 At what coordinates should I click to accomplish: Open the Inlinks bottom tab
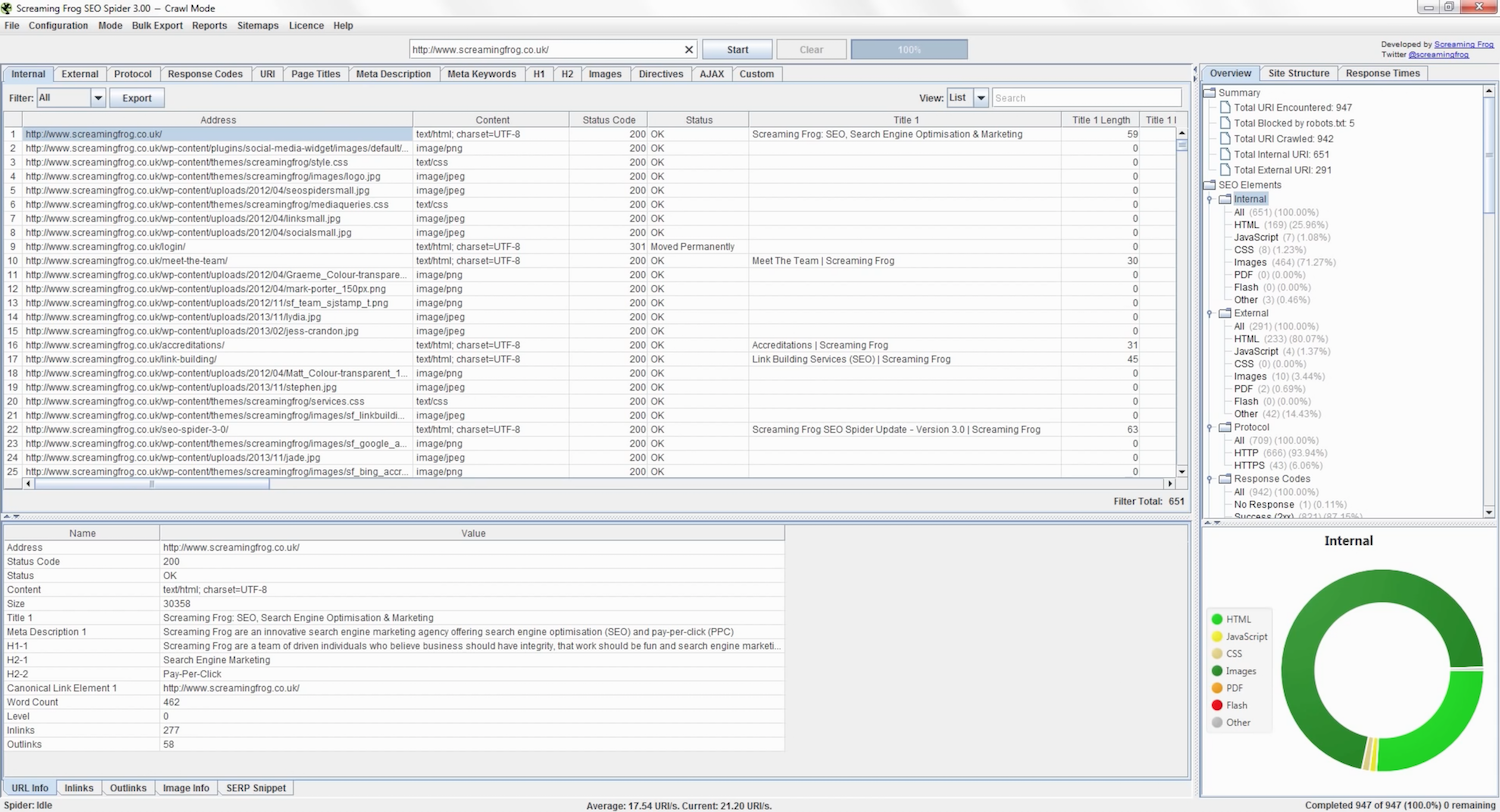click(x=79, y=788)
